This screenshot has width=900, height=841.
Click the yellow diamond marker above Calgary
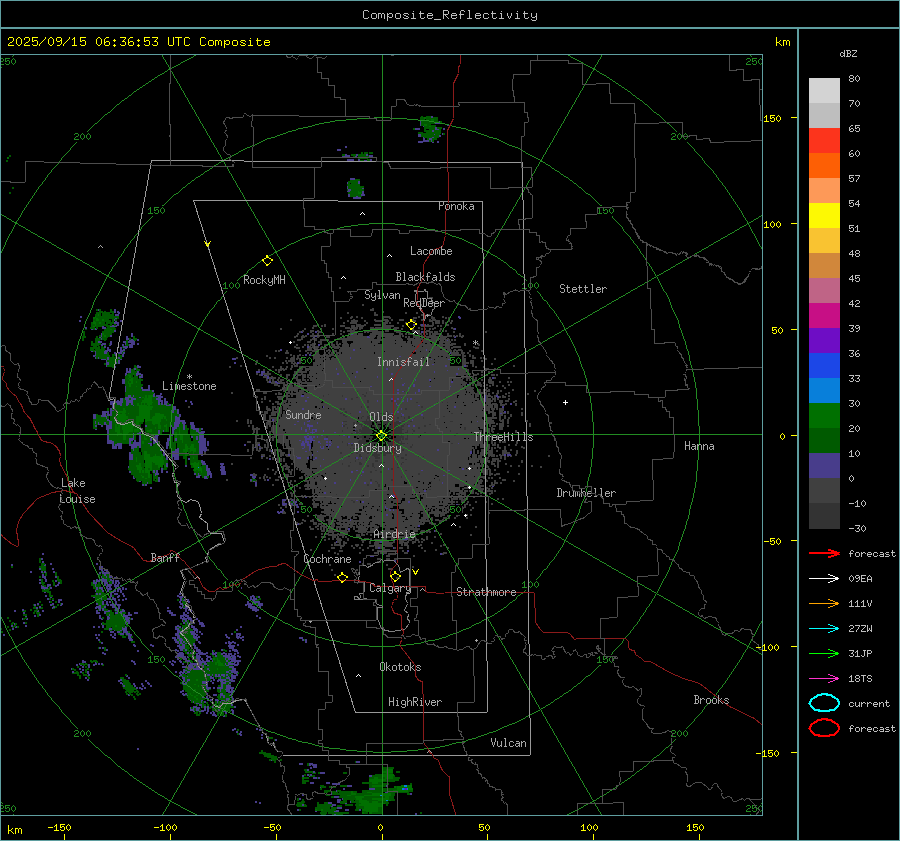point(395,576)
